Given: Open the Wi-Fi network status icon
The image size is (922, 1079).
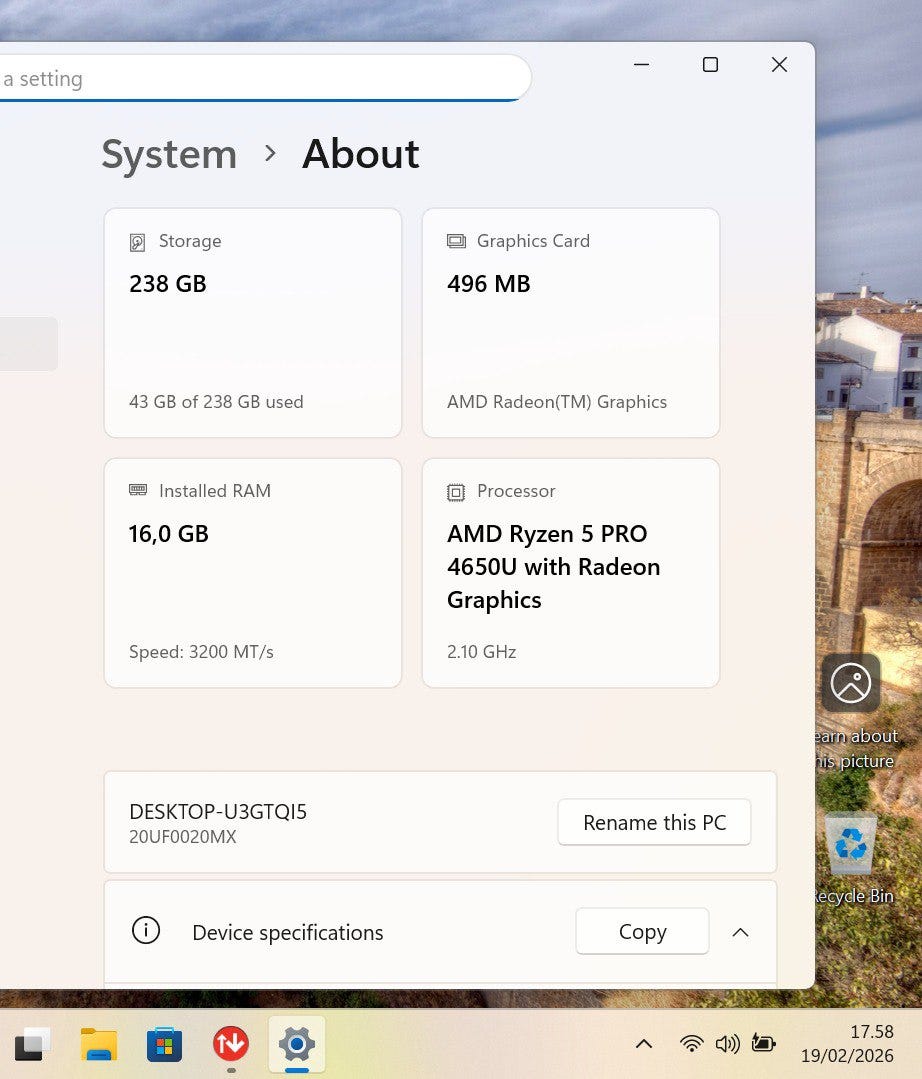Looking at the screenshot, I should (x=691, y=1044).
